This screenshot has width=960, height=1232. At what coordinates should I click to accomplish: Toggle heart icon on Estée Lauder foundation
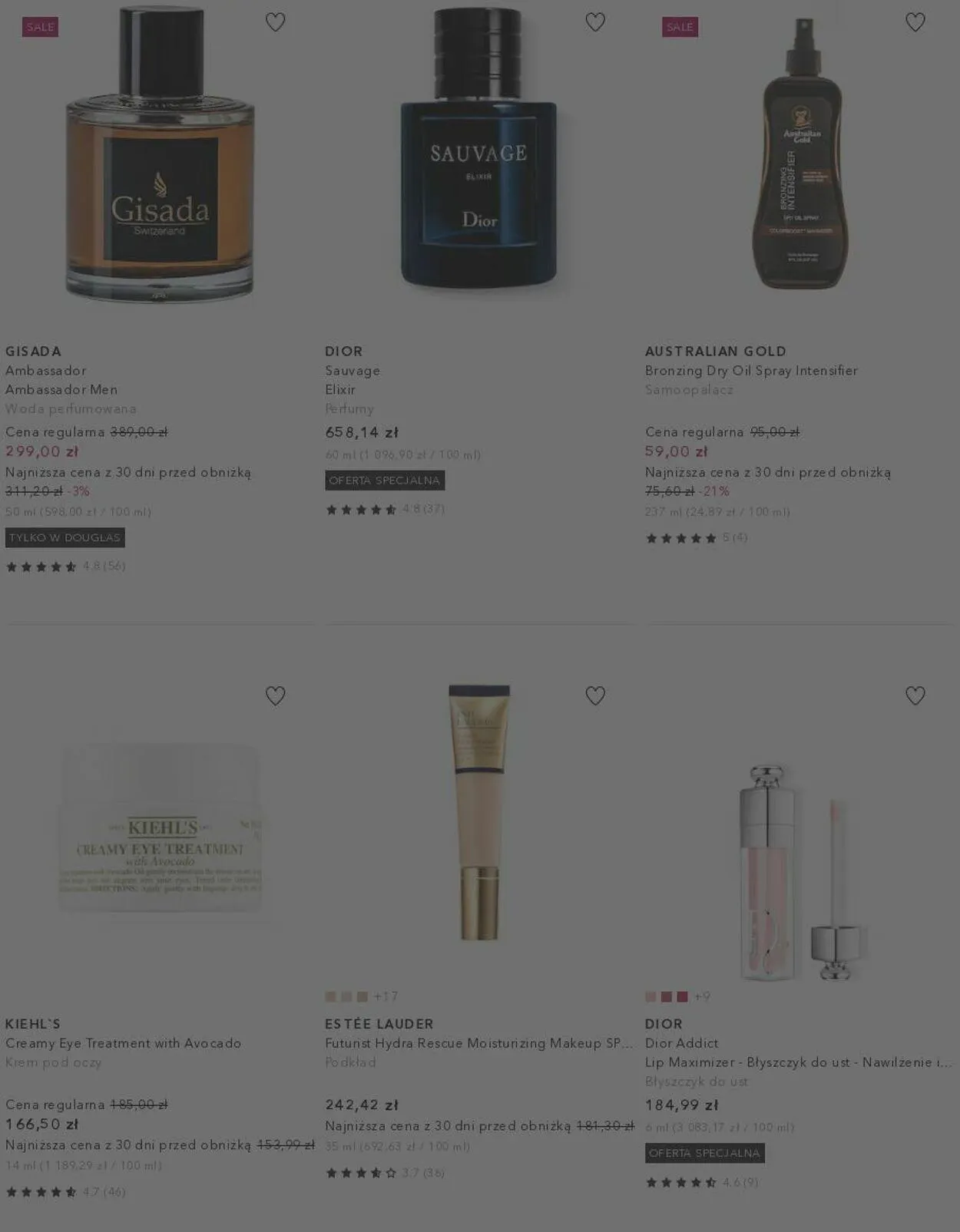tap(595, 695)
